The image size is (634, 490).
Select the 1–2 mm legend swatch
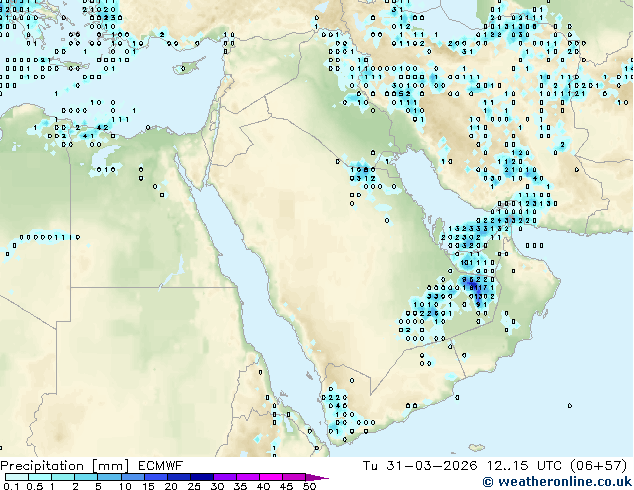click(63, 477)
